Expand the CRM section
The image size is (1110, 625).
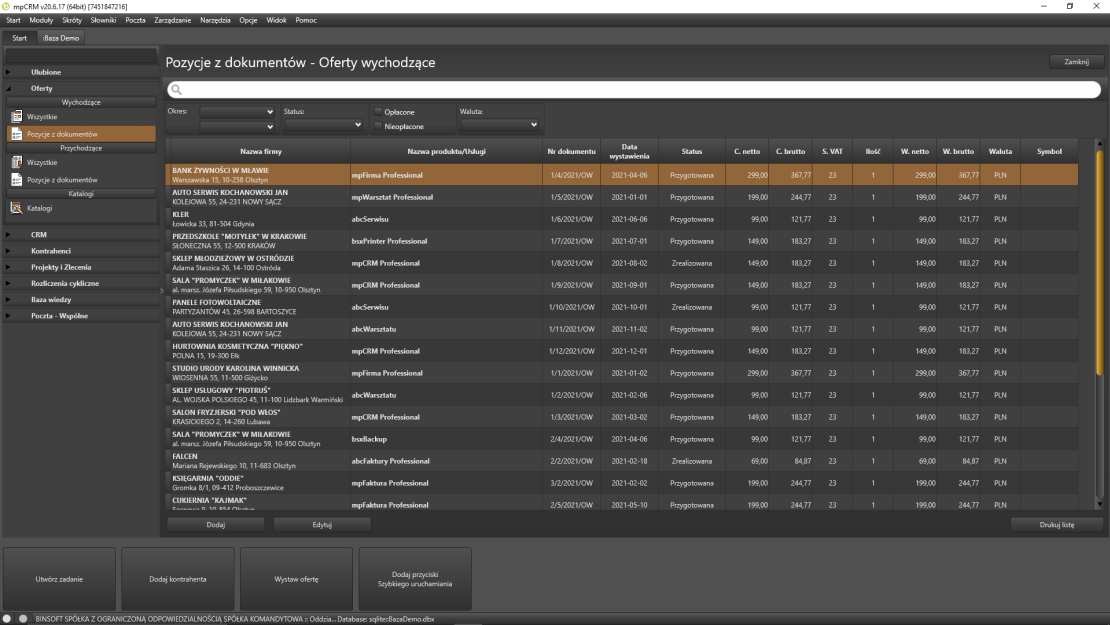pos(81,234)
